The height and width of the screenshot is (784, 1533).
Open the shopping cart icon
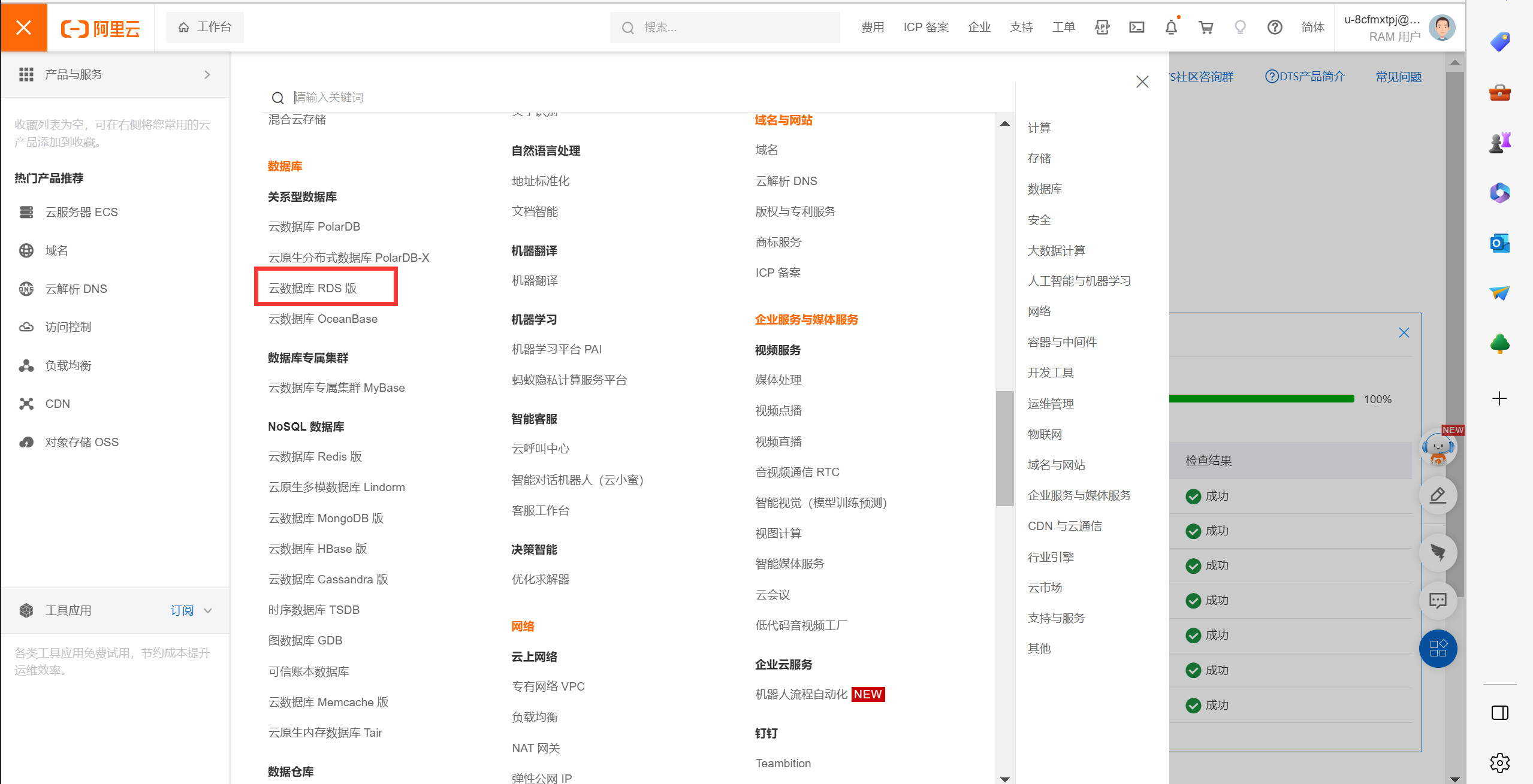point(1206,27)
